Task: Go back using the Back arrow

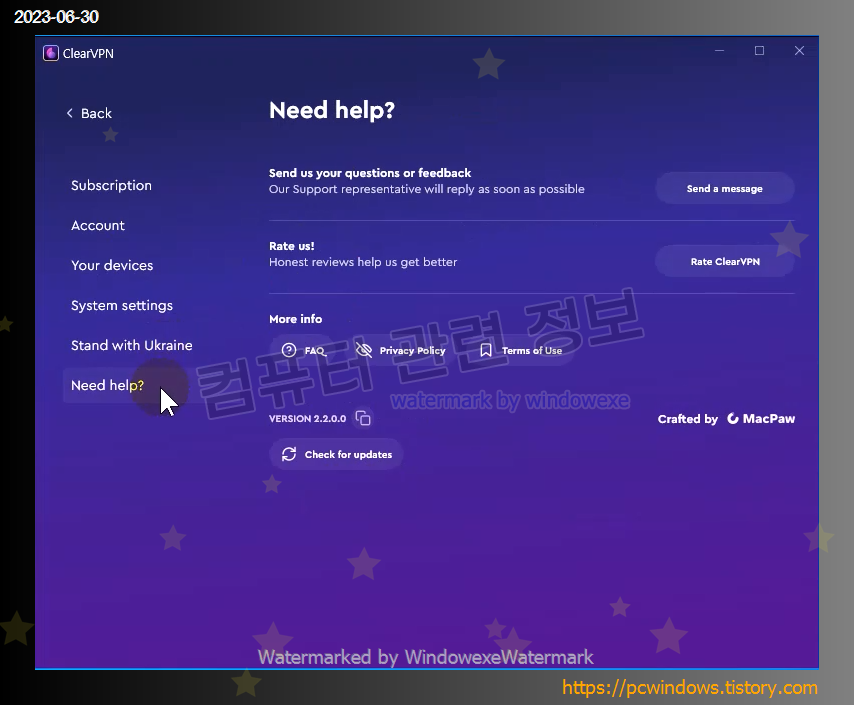Action: click(70, 113)
